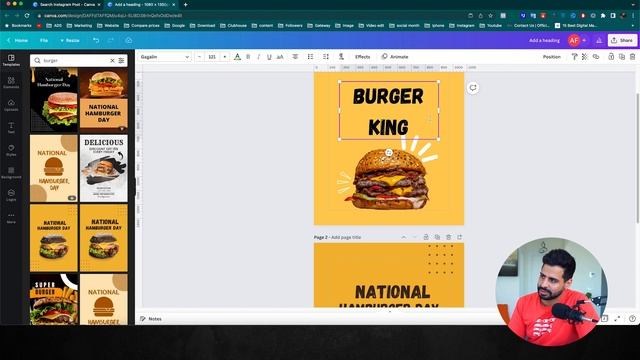Select the BURGER KING heading text
The height and width of the screenshot is (360, 640).
pos(389,111)
